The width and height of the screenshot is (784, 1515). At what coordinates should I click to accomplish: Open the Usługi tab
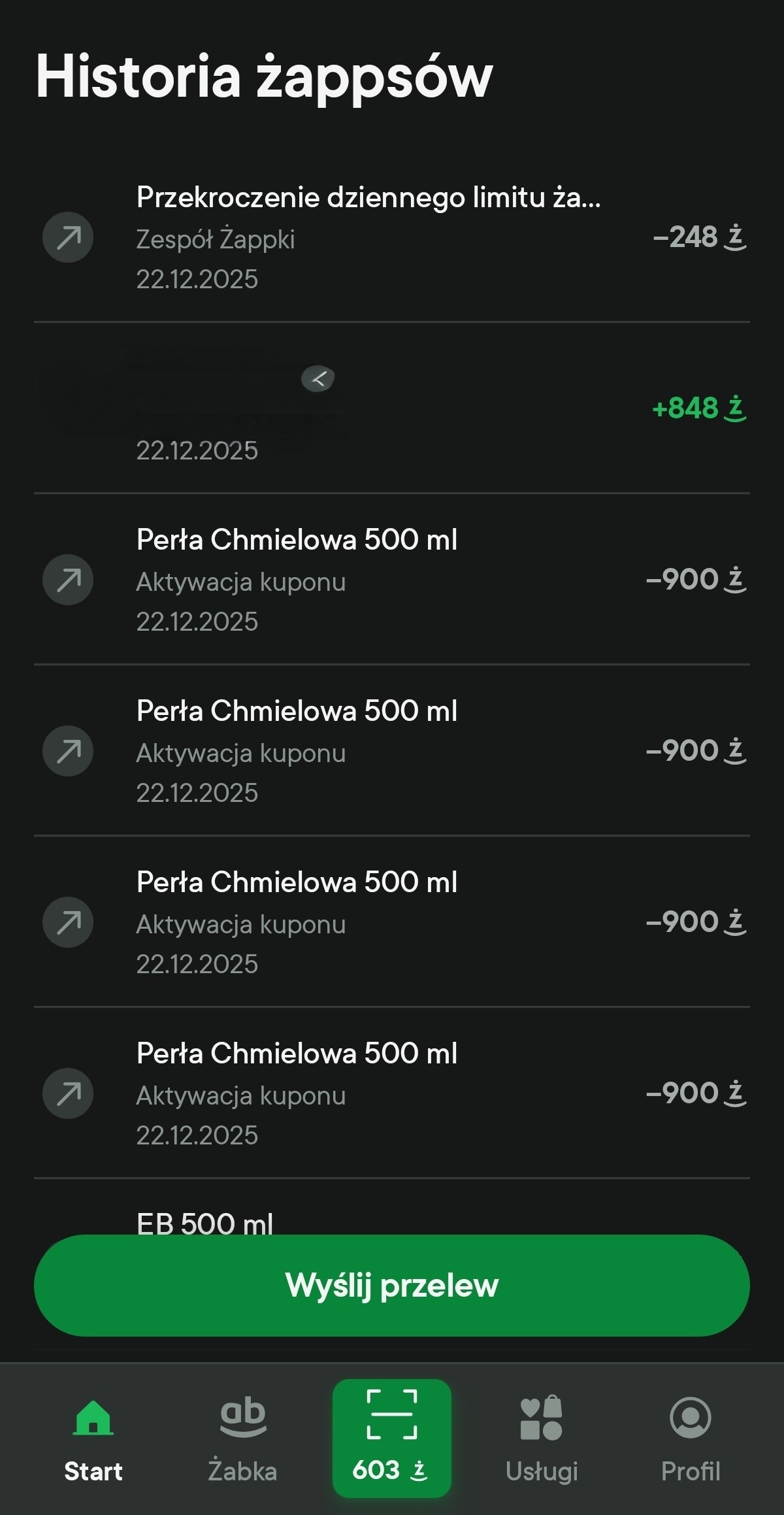pos(542,1438)
